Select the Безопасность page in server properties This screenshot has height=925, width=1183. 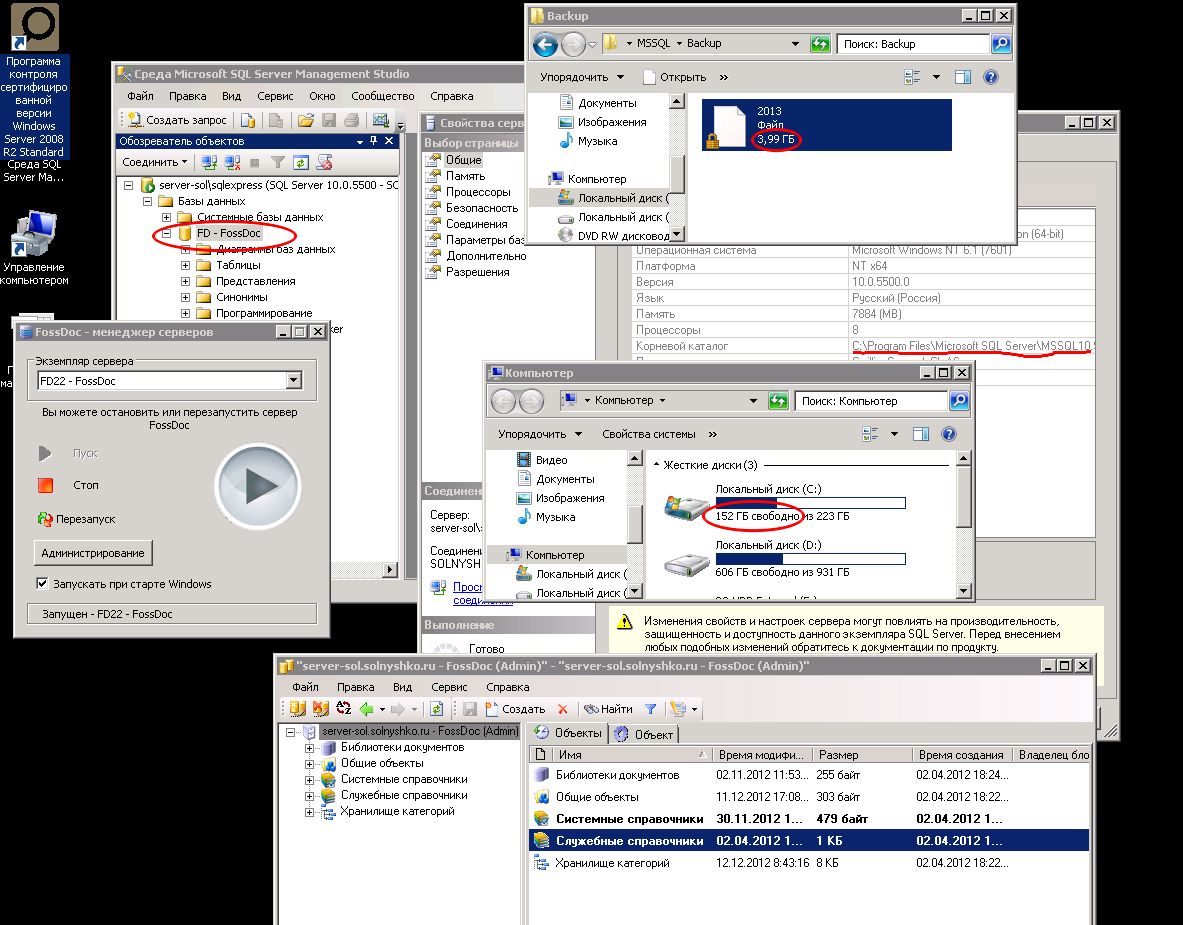[481, 208]
